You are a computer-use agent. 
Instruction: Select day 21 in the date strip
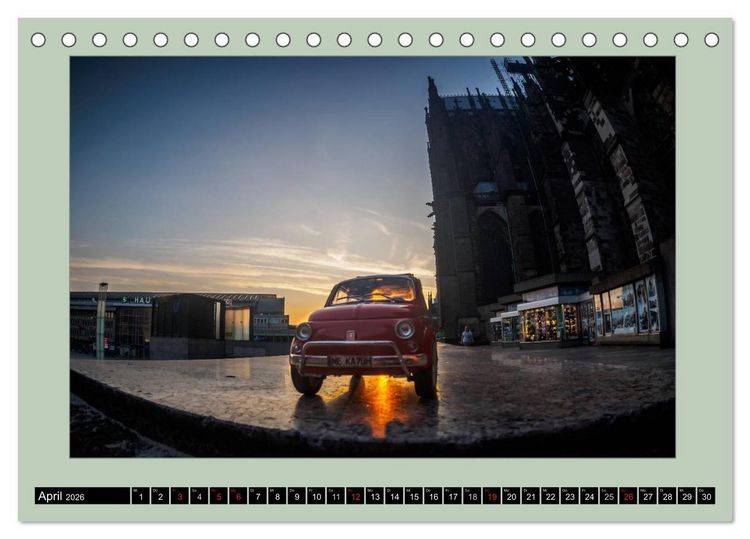[x=531, y=495]
